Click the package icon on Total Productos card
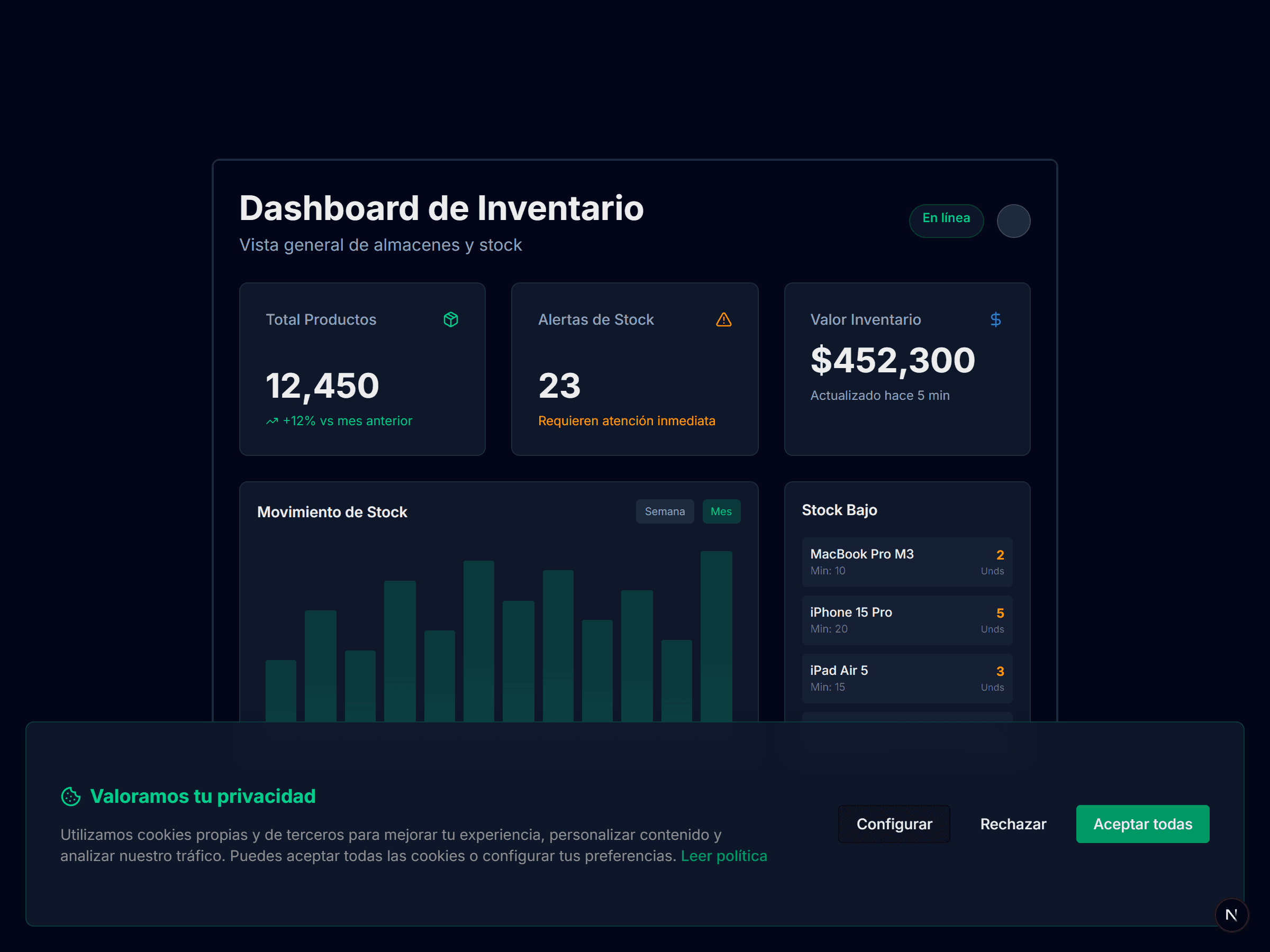The width and height of the screenshot is (1270, 952). click(x=451, y=319)
